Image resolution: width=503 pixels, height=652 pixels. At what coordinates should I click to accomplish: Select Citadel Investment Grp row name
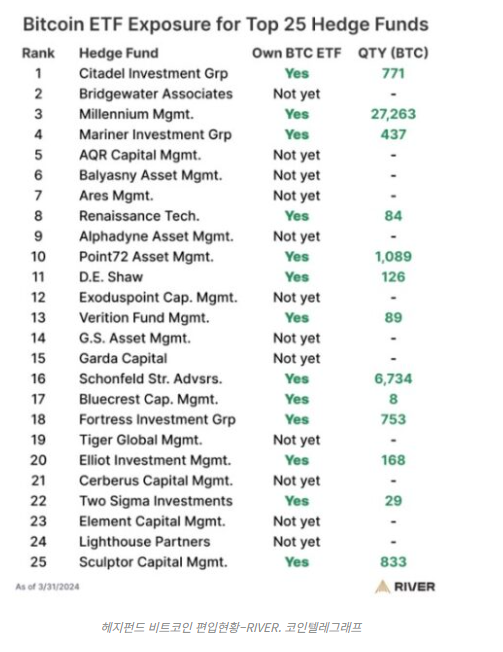(153, 74)
